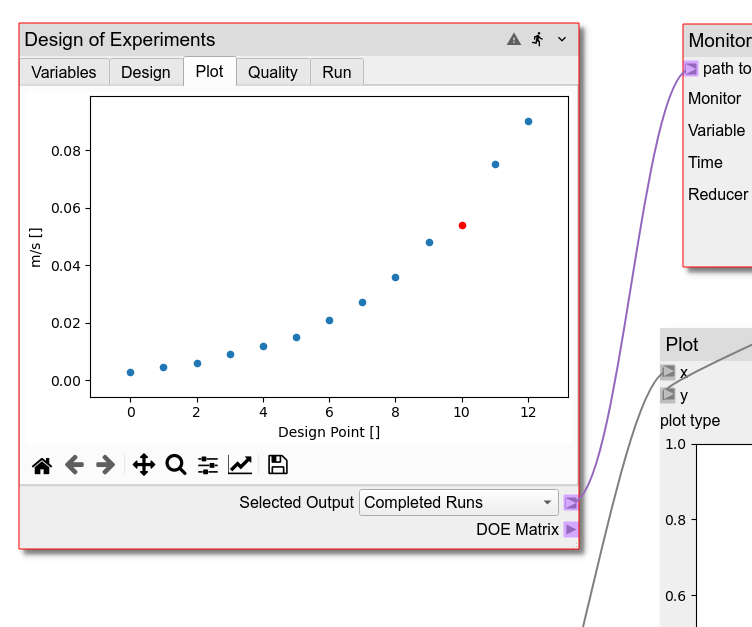Activate the zoom magnifier tool

click(176, 465)
